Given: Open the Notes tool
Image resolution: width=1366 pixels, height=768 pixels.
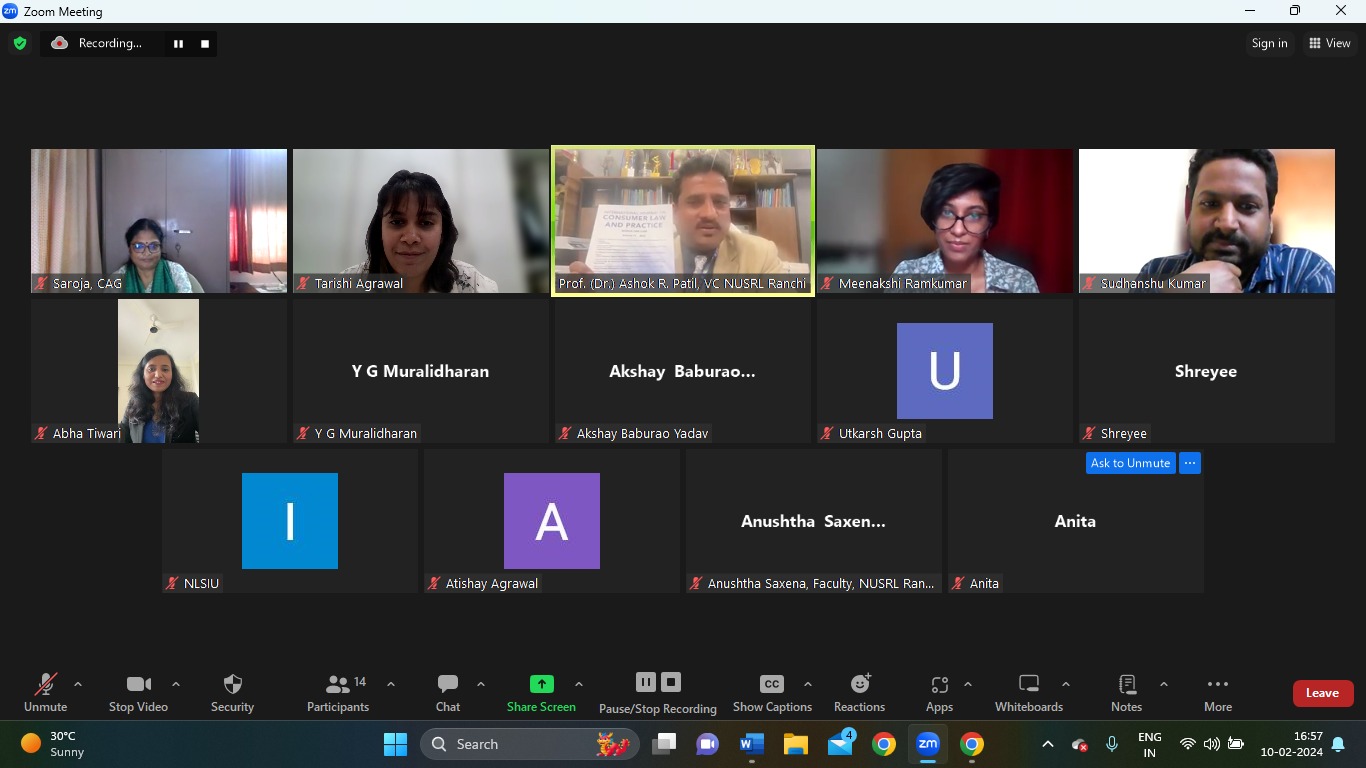Looking at the screenshot, I should point(1126,685).
